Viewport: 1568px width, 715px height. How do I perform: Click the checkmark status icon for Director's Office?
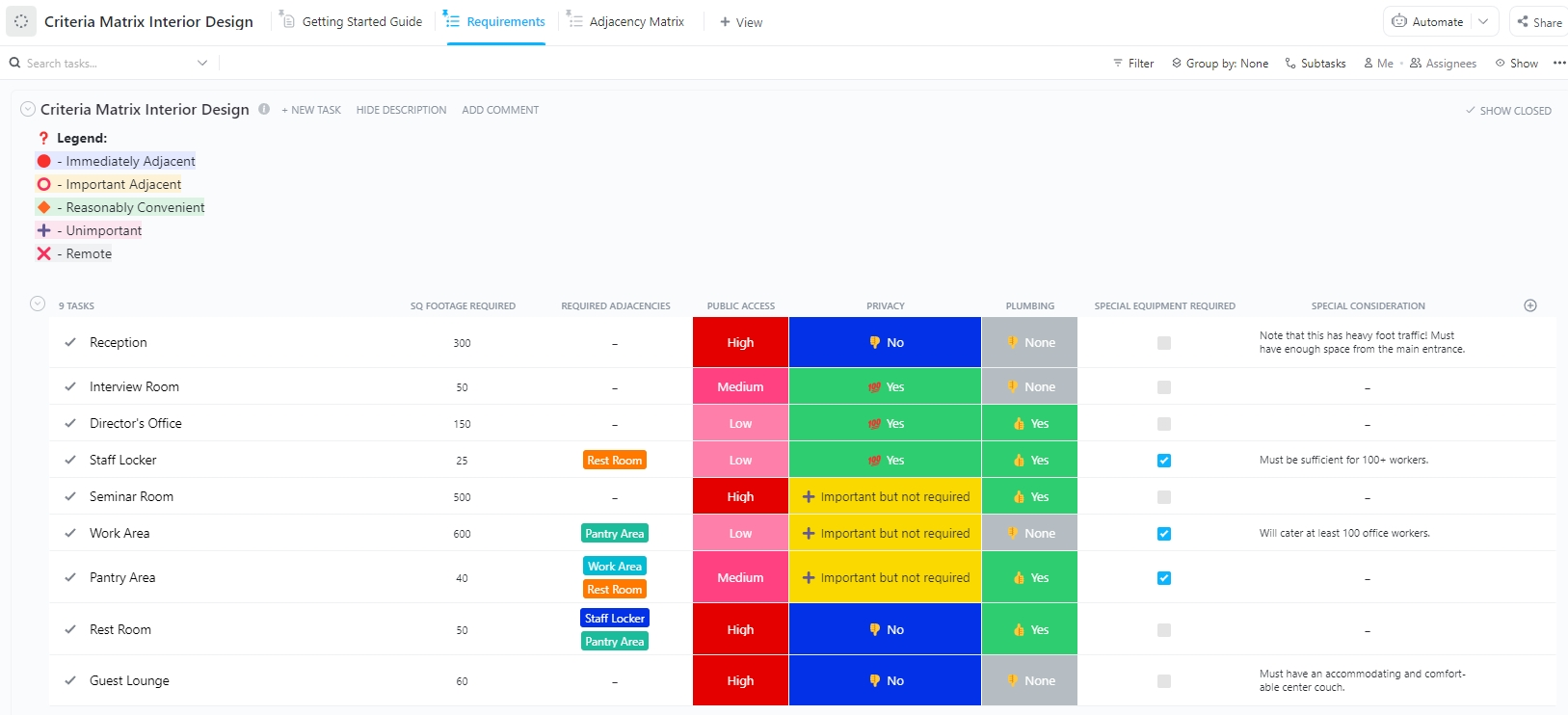tap(70, 423)
